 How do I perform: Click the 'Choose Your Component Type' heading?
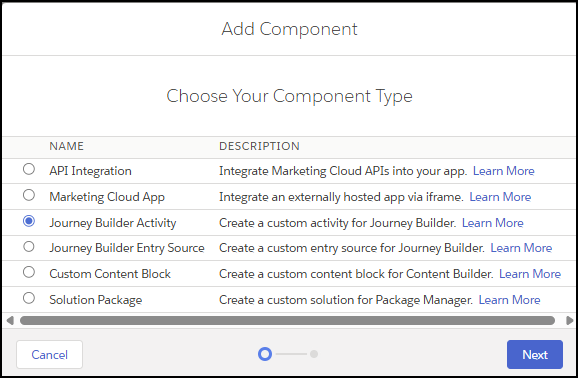(289, 96)
